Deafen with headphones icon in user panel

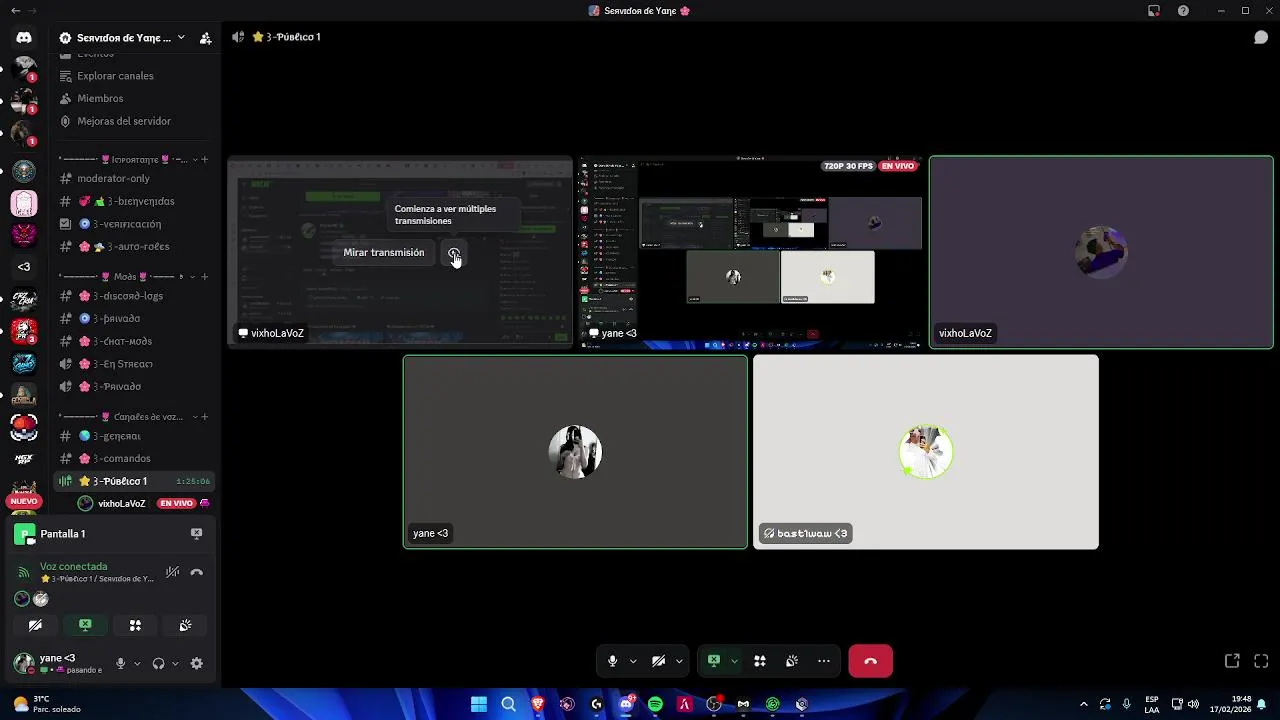coord(158,663)
